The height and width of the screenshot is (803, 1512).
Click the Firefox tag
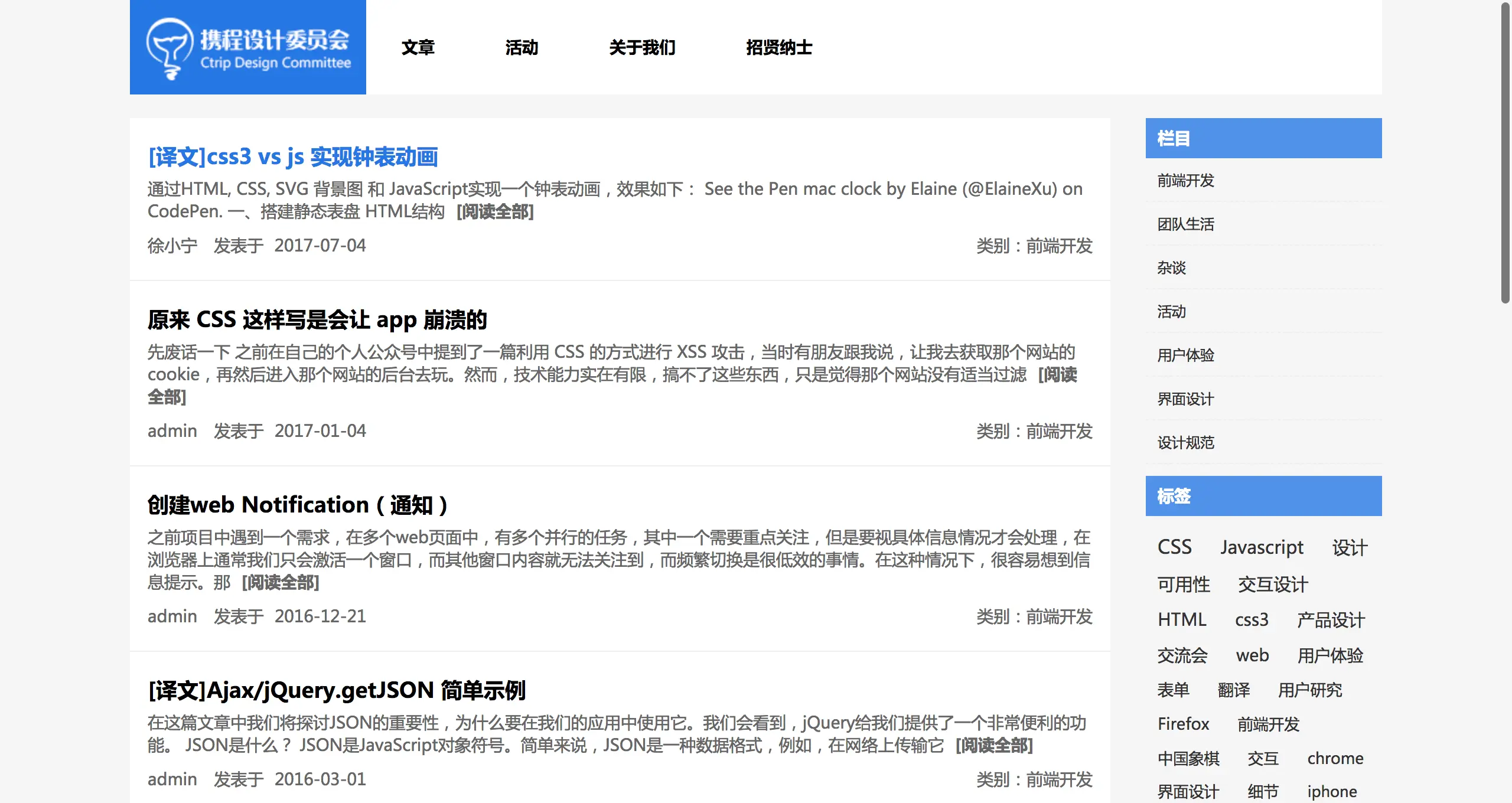[x=1183, y=724]
